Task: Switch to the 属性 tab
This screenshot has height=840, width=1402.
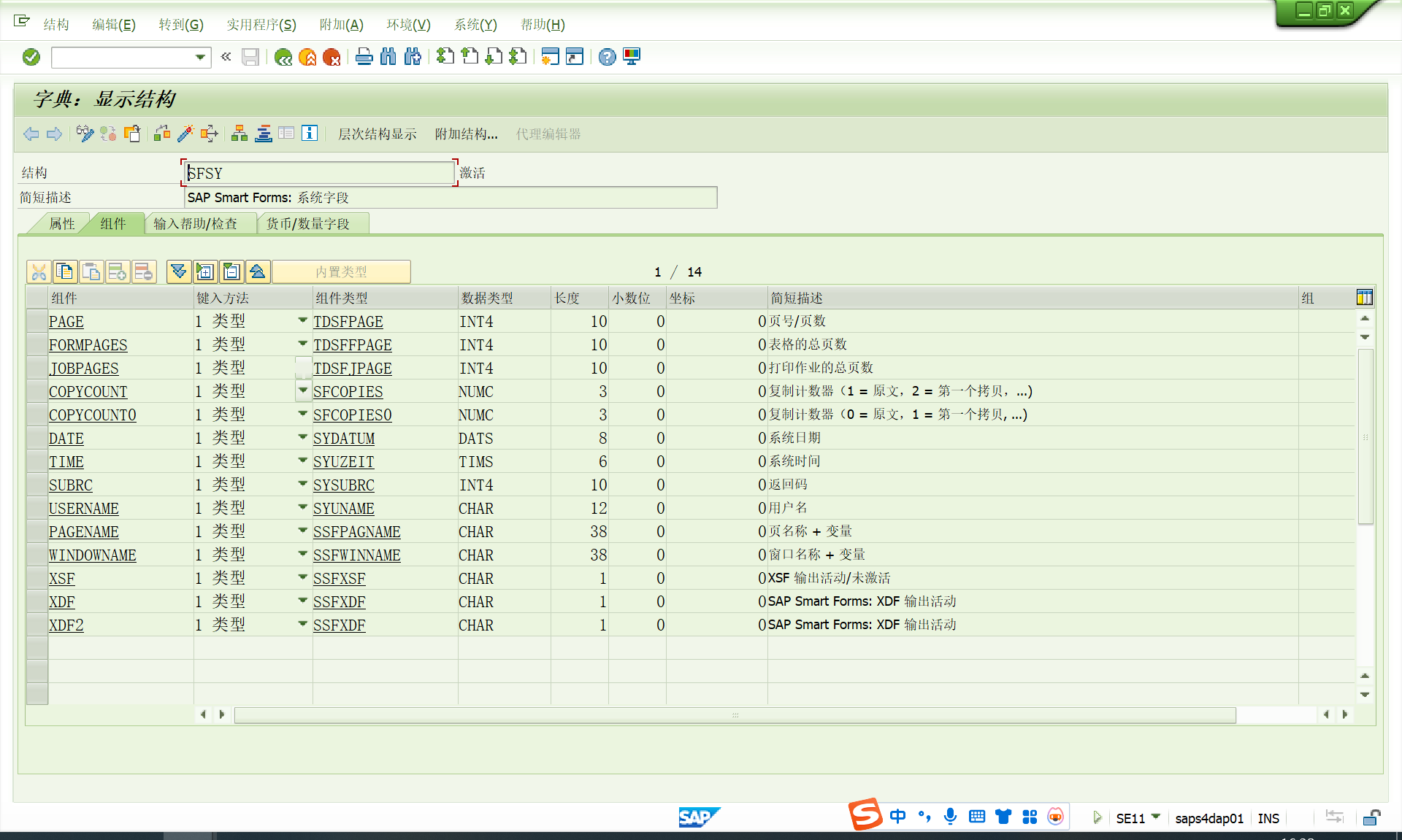Action: click(62, 224)
